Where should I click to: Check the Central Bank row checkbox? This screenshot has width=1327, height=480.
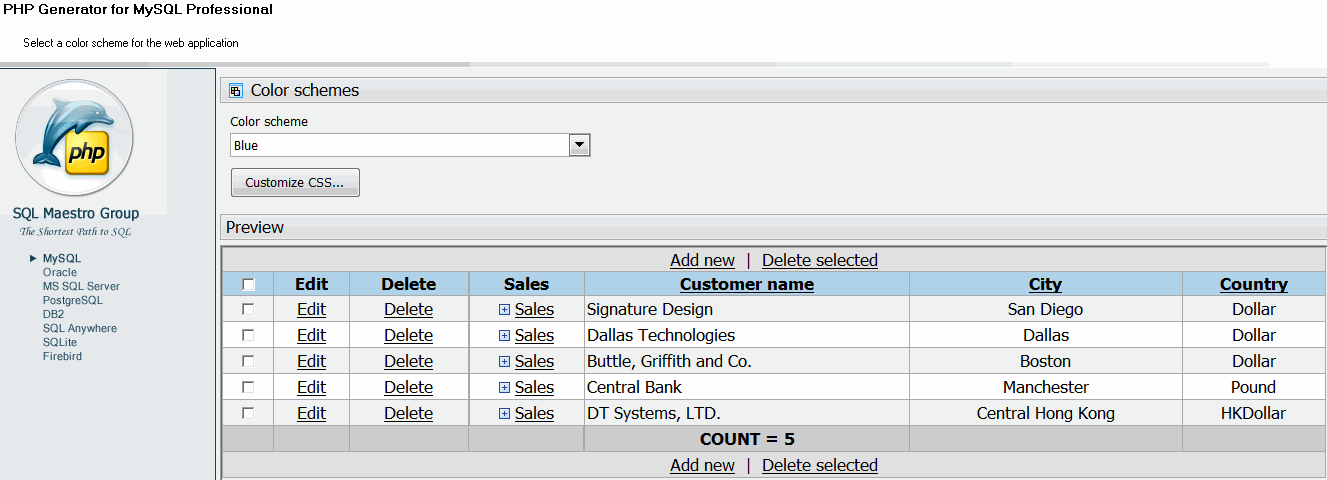tap(249, 388)
